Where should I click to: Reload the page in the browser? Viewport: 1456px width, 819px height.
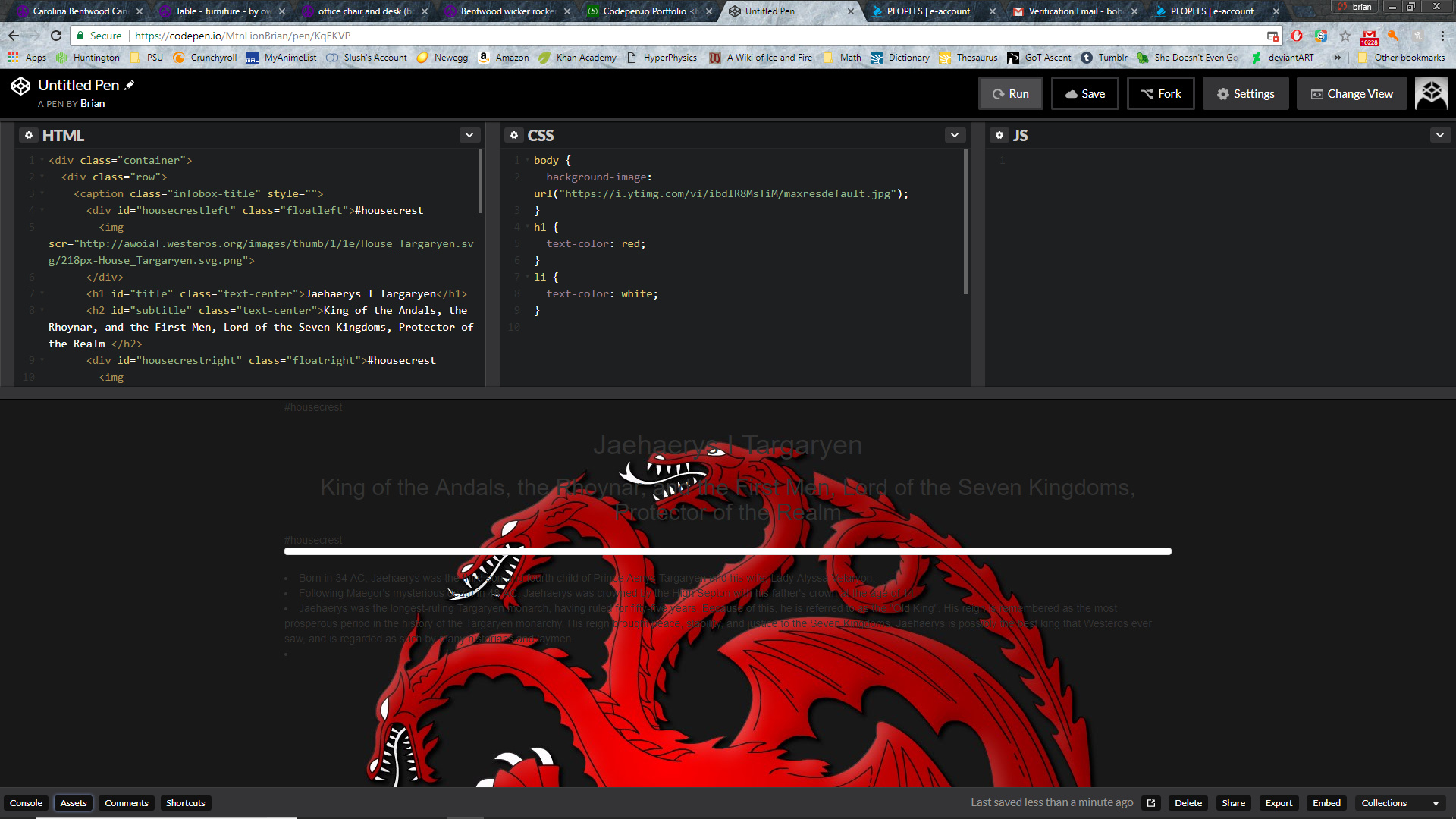[x=56, y=36]
